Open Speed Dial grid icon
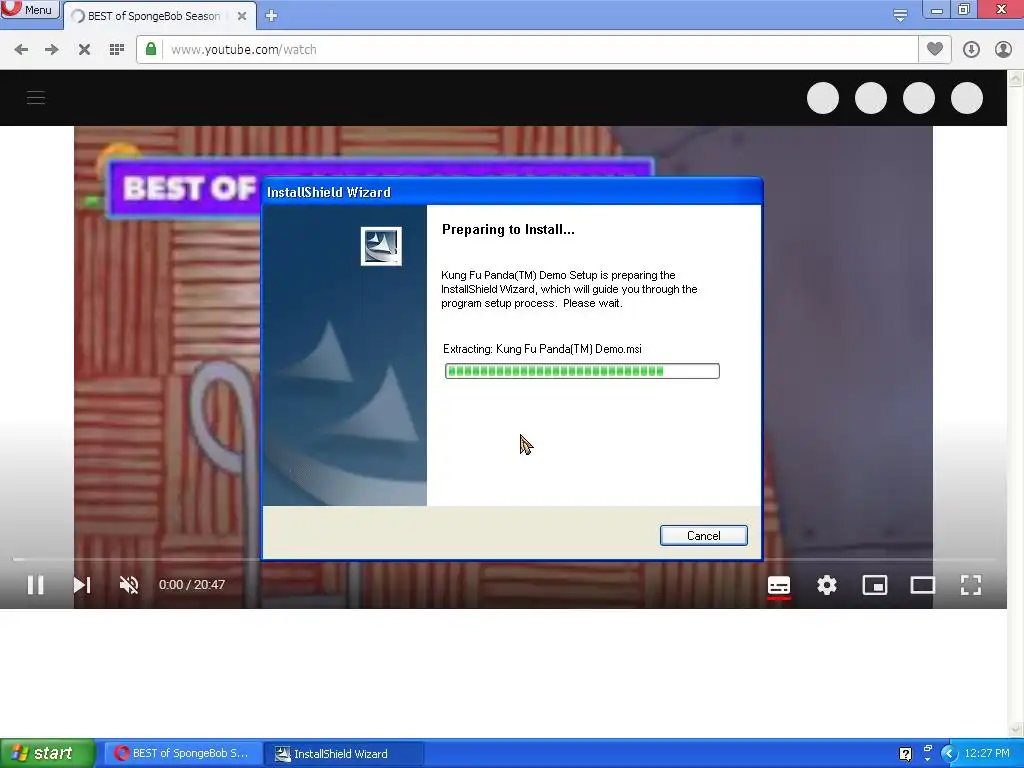Screen dimensions: 1024x768 click(117, 50)
